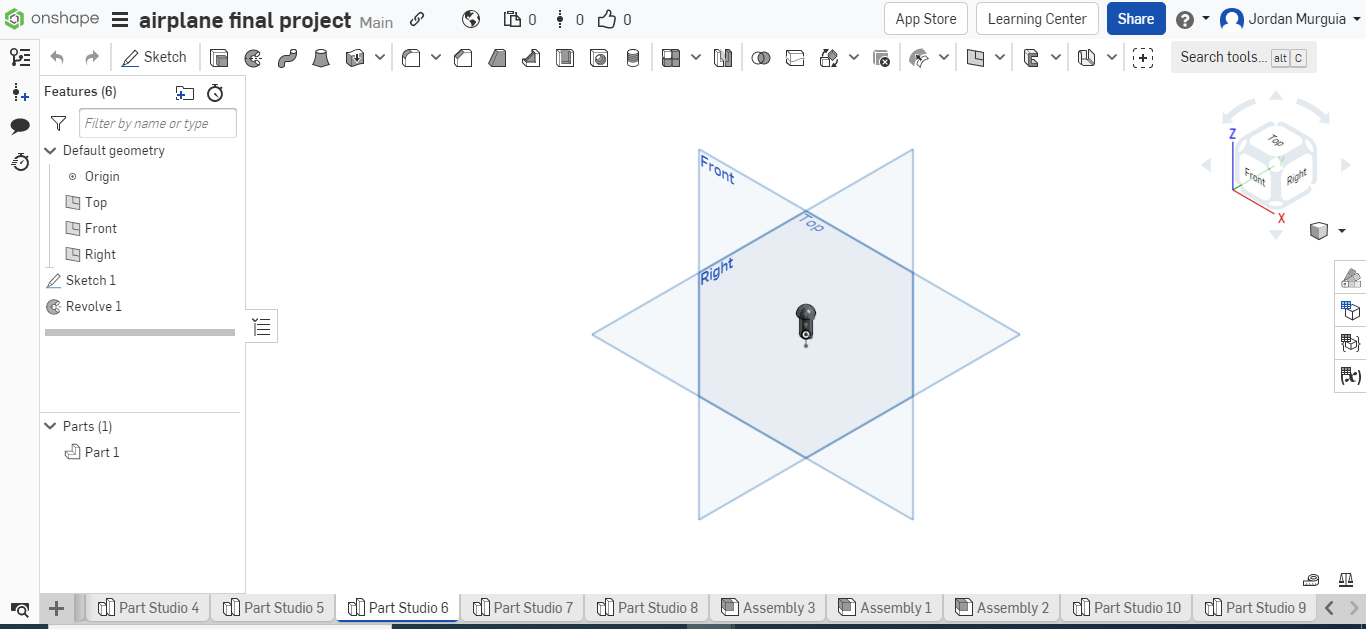Expand the view cube orientation dropdown
Viewport: 1366px width, 629px height.
click(1340, 230)
